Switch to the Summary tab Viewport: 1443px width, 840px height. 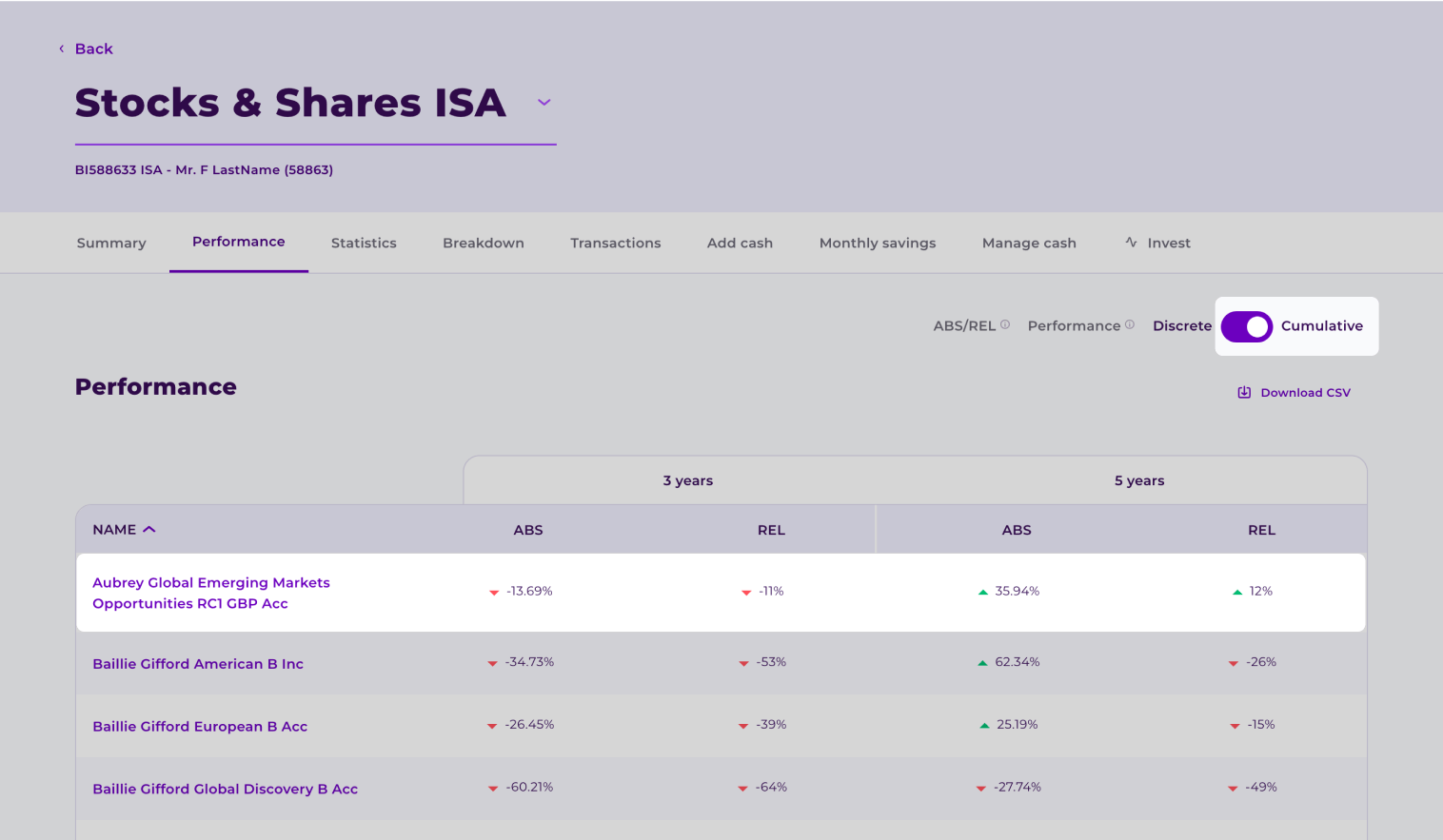coord(111,244)
